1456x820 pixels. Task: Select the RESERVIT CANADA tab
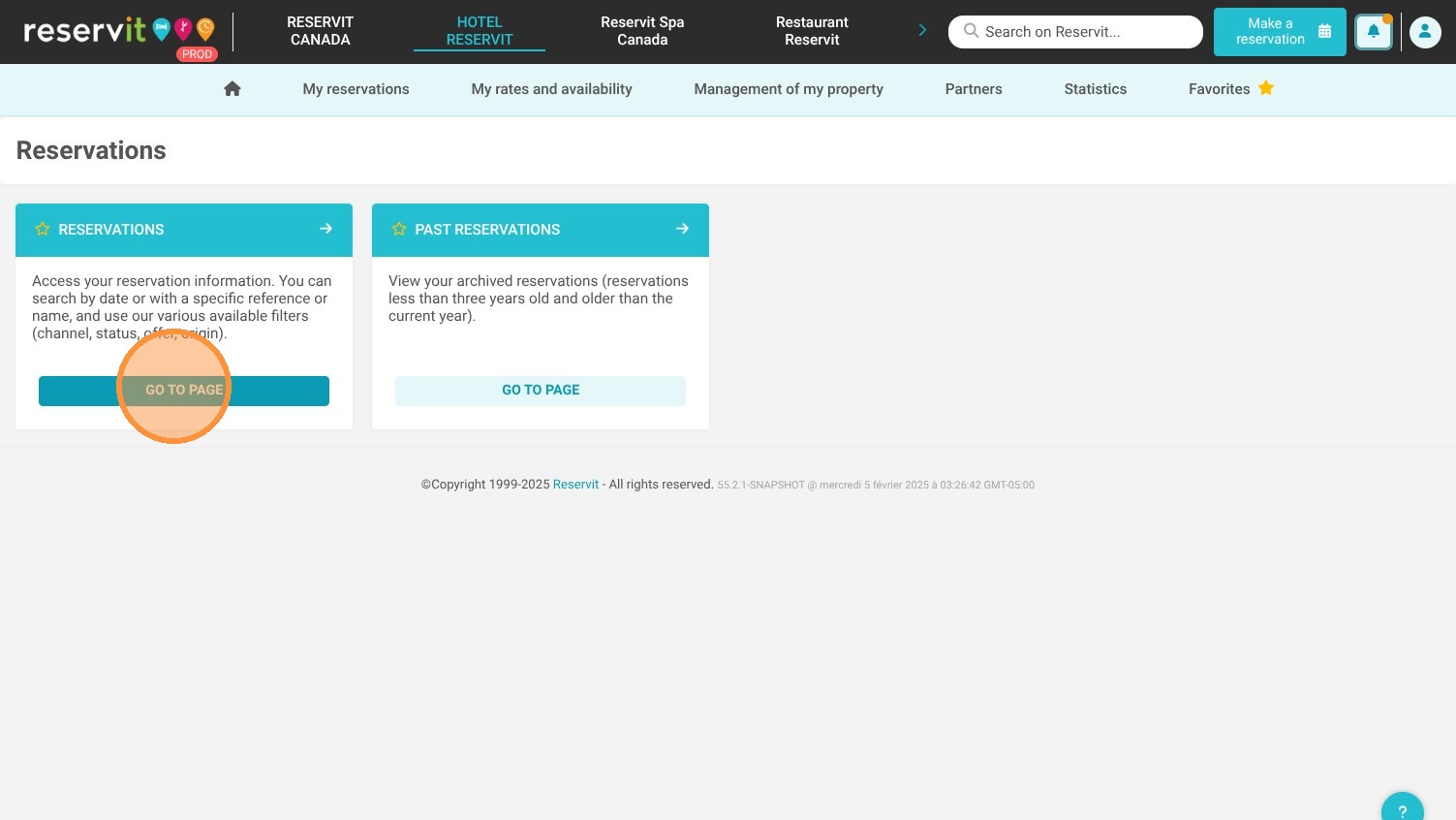coord(320,31)
